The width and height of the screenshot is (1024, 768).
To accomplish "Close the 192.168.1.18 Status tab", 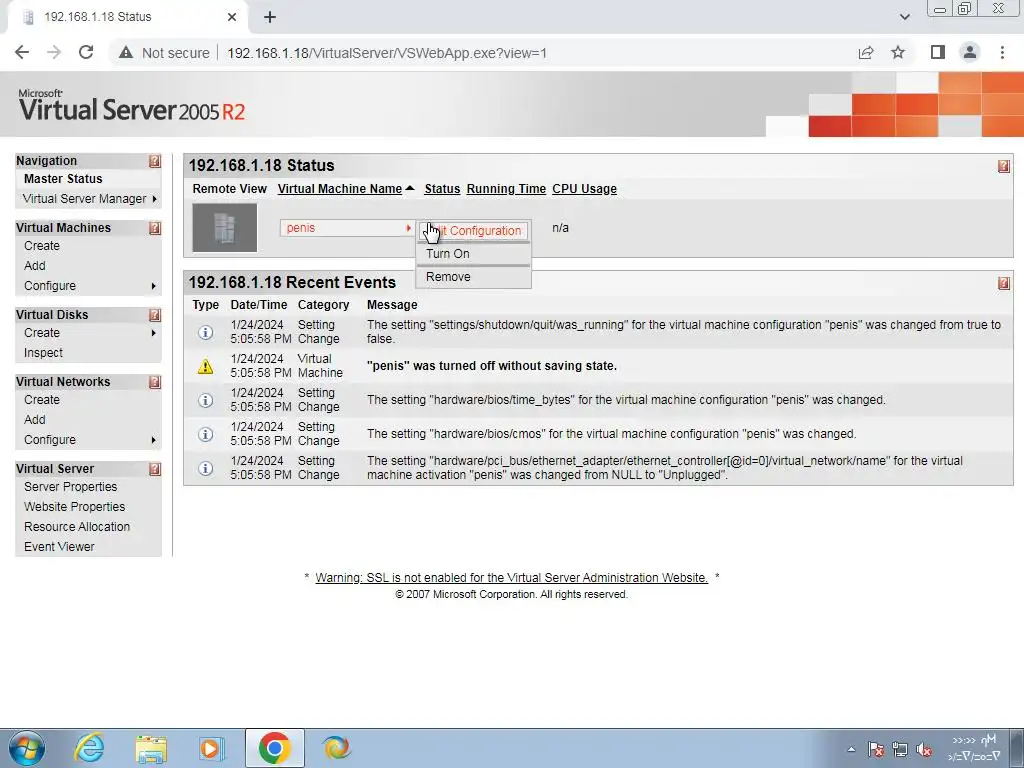I will pos(232,17).
